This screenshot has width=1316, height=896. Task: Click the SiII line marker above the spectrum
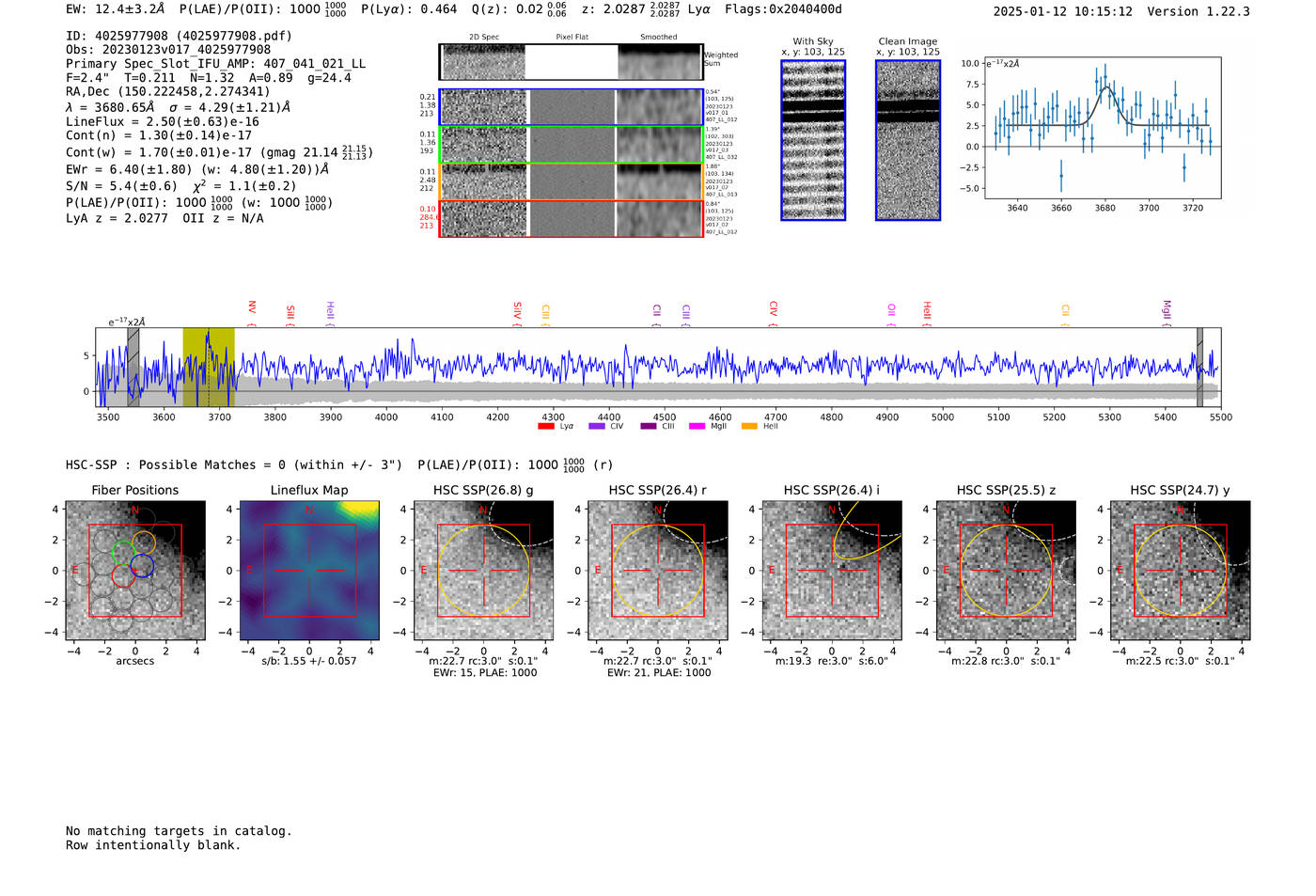coord(290,314)
